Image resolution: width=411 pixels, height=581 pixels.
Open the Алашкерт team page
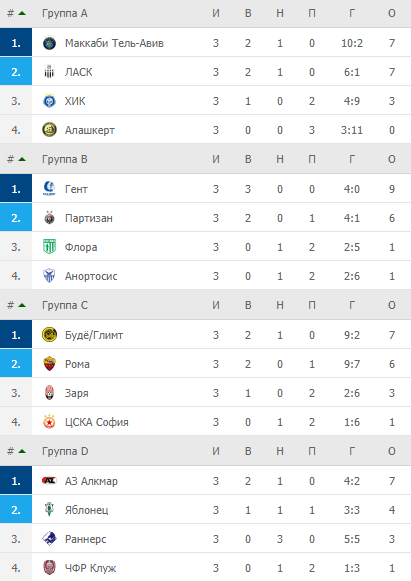pos(90,130)
